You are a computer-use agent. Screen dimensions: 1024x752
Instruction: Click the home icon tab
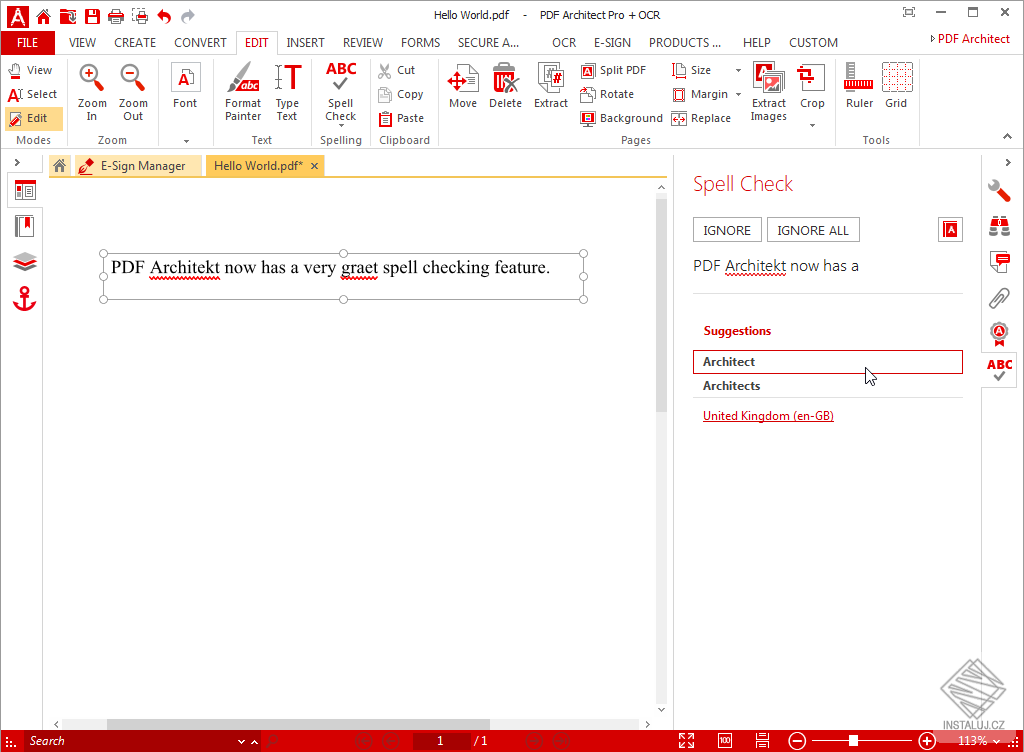click(59, 166)
